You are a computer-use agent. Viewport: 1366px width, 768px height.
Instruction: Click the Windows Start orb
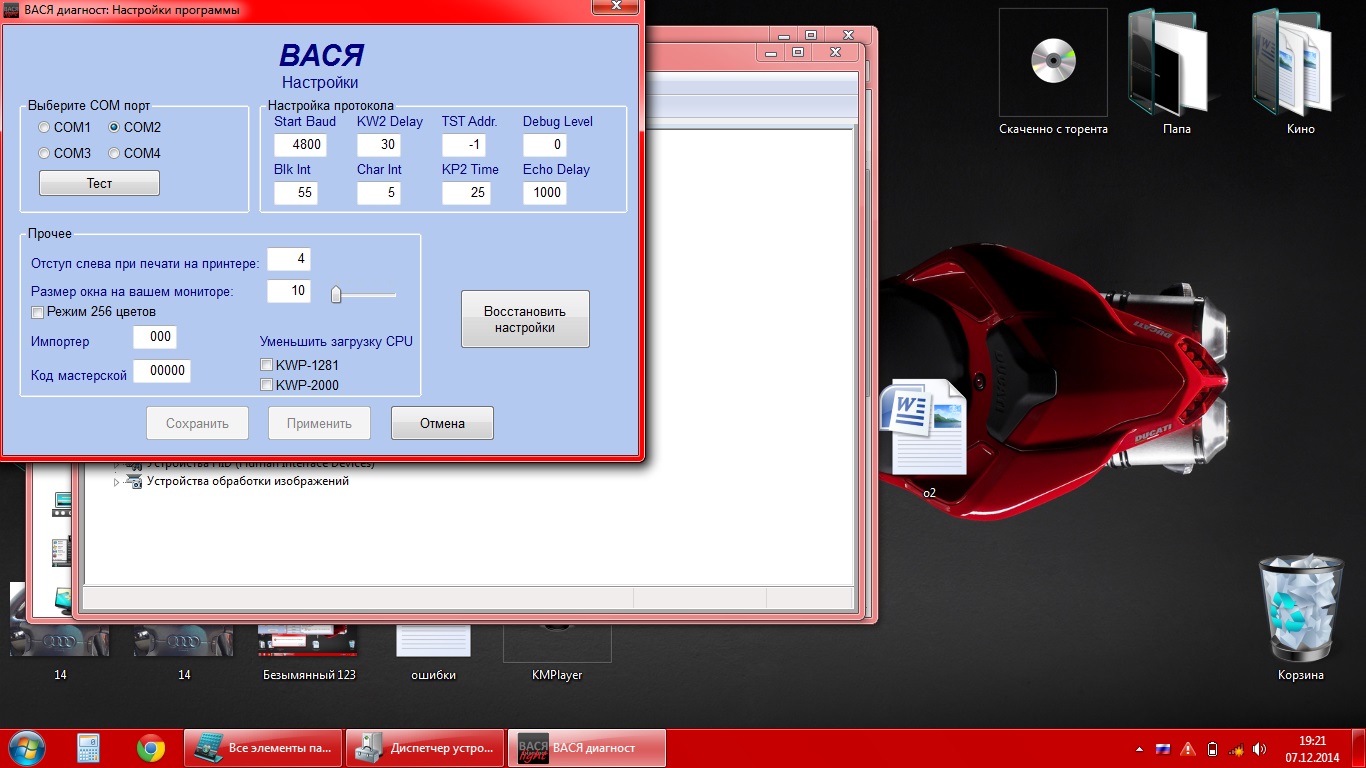click(25, 748)
